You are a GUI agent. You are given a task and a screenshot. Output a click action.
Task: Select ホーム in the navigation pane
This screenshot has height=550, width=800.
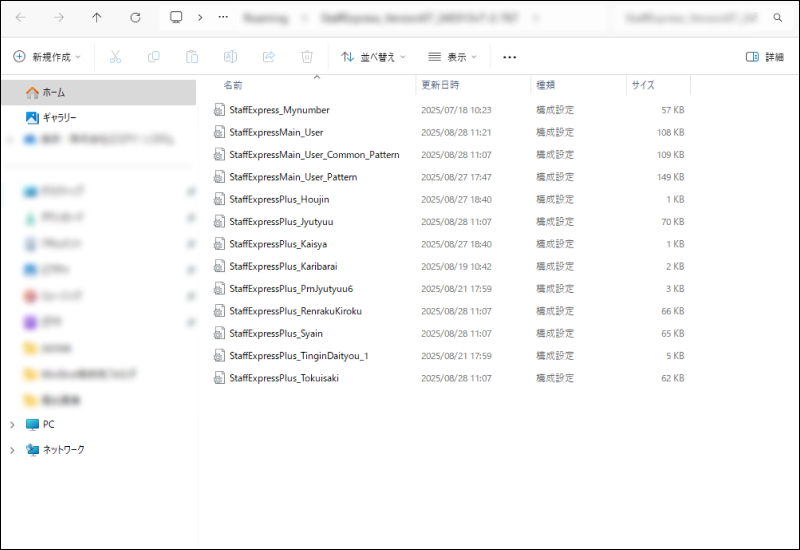(x=99, y=92)
